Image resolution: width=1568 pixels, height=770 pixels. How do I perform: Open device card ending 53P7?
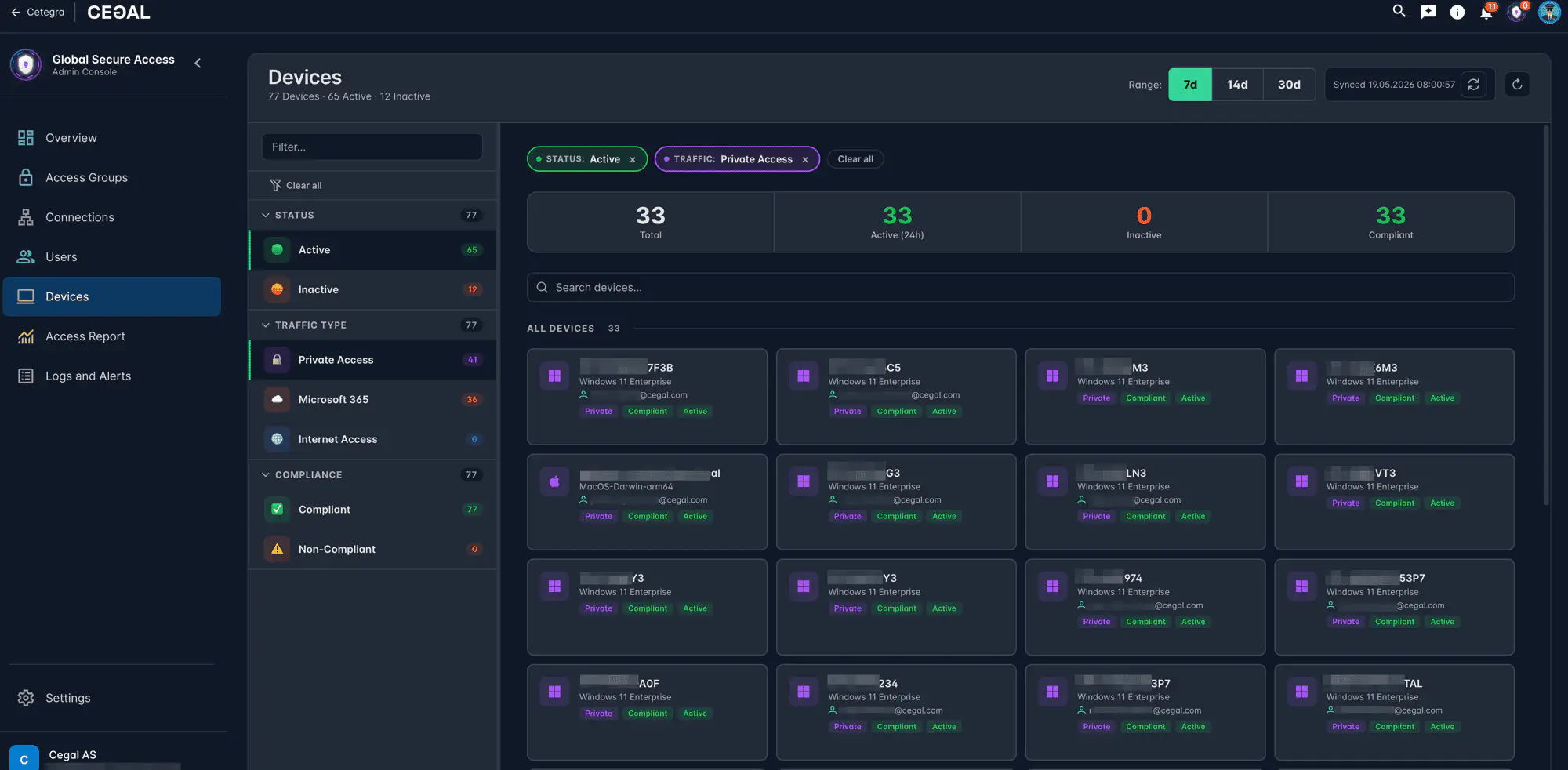click(1394, 607)
